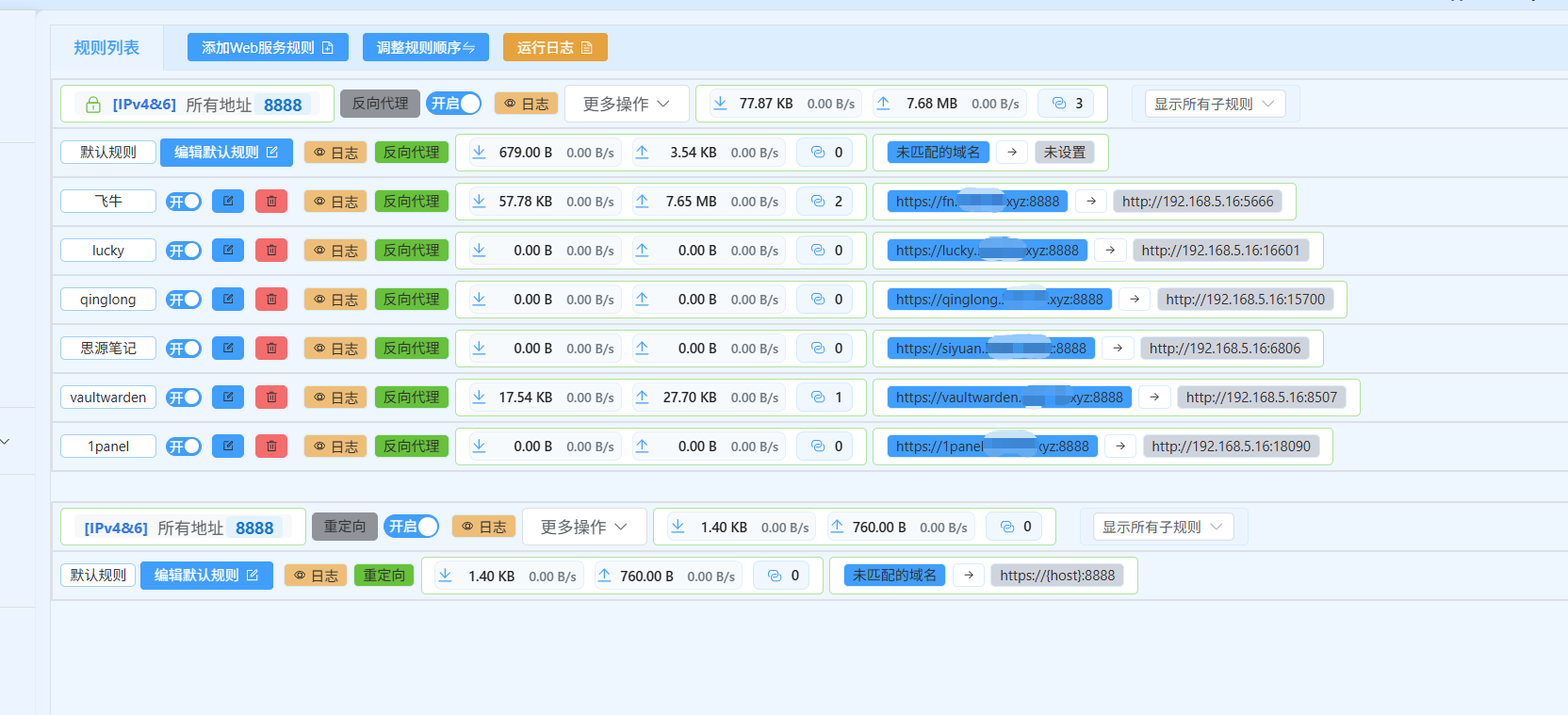This screenshot has height=715, width=1568.
Task: Click the edit icon for the 飞牛 rule
Action: 228,202
